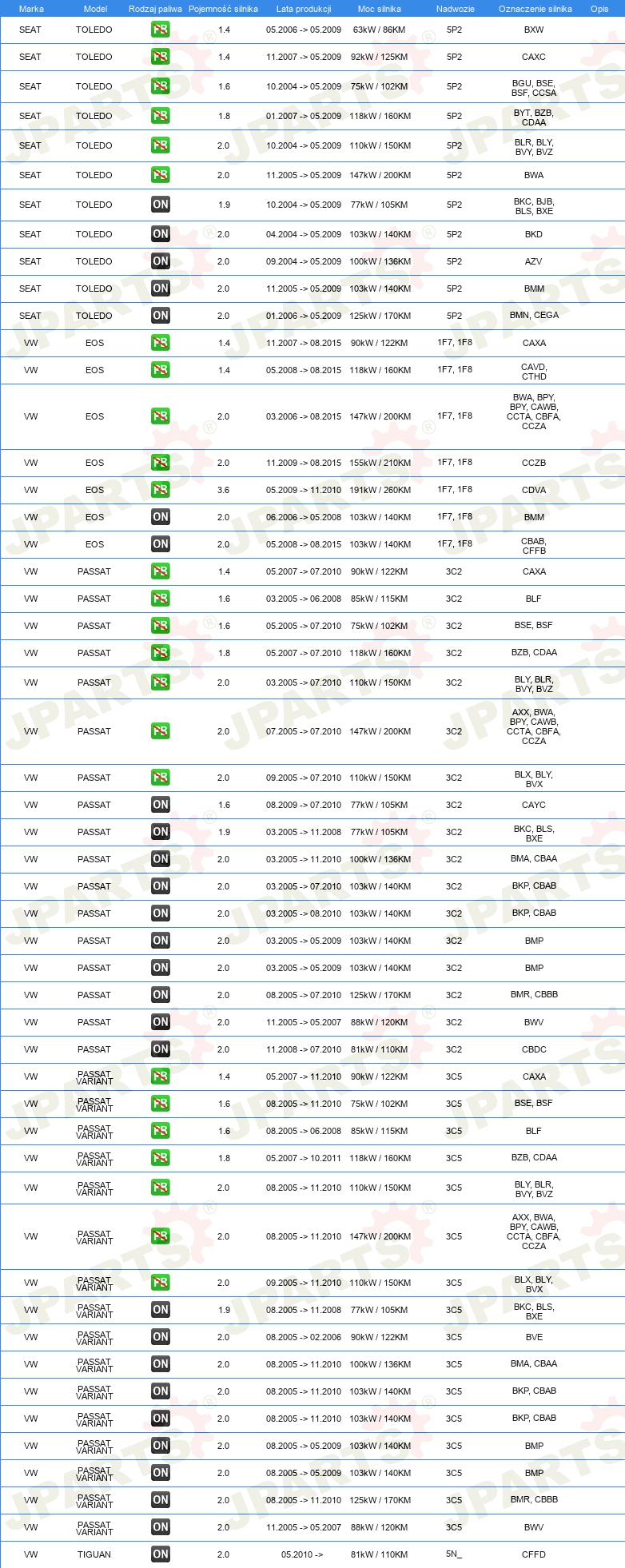Screen dimensions: 625x1568
Task: Select the ON icon in Passat Variant BWV row
Action: point(161,1527)
